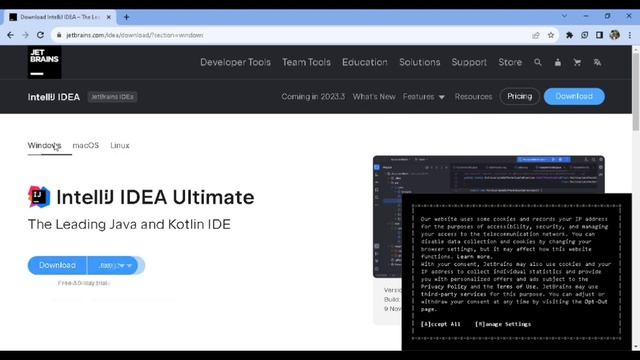
Task: Open the language selector icon
Action: pos(597,62)
